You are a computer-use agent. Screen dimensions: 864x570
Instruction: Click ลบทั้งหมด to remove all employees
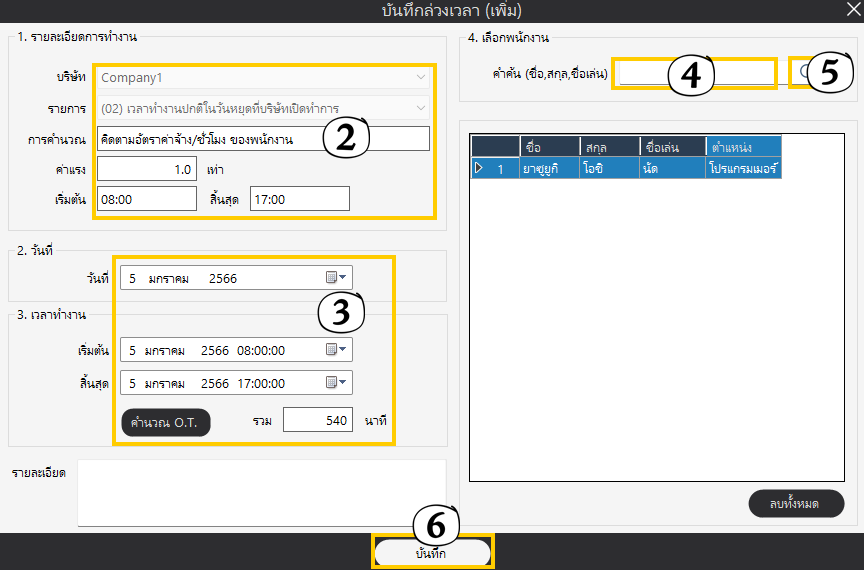coord(796,503)
